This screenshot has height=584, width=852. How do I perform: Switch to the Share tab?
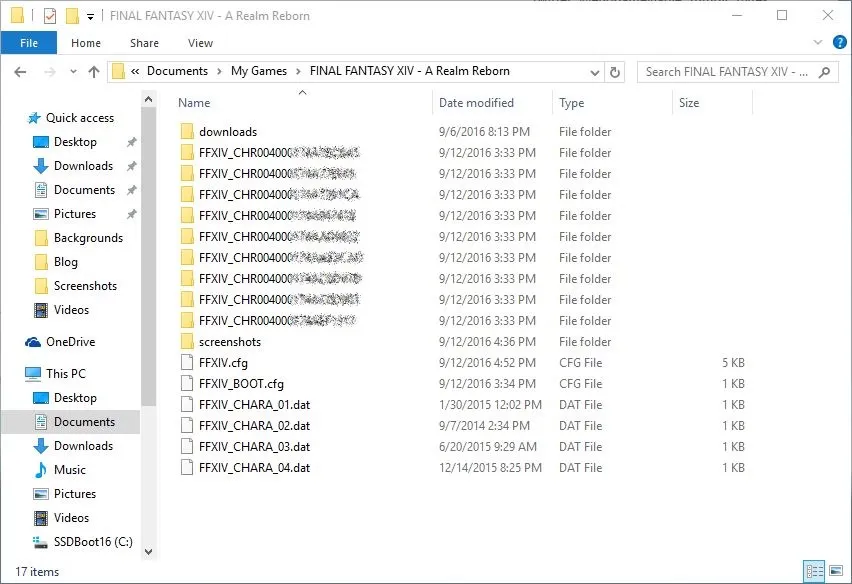coord(145,43)
